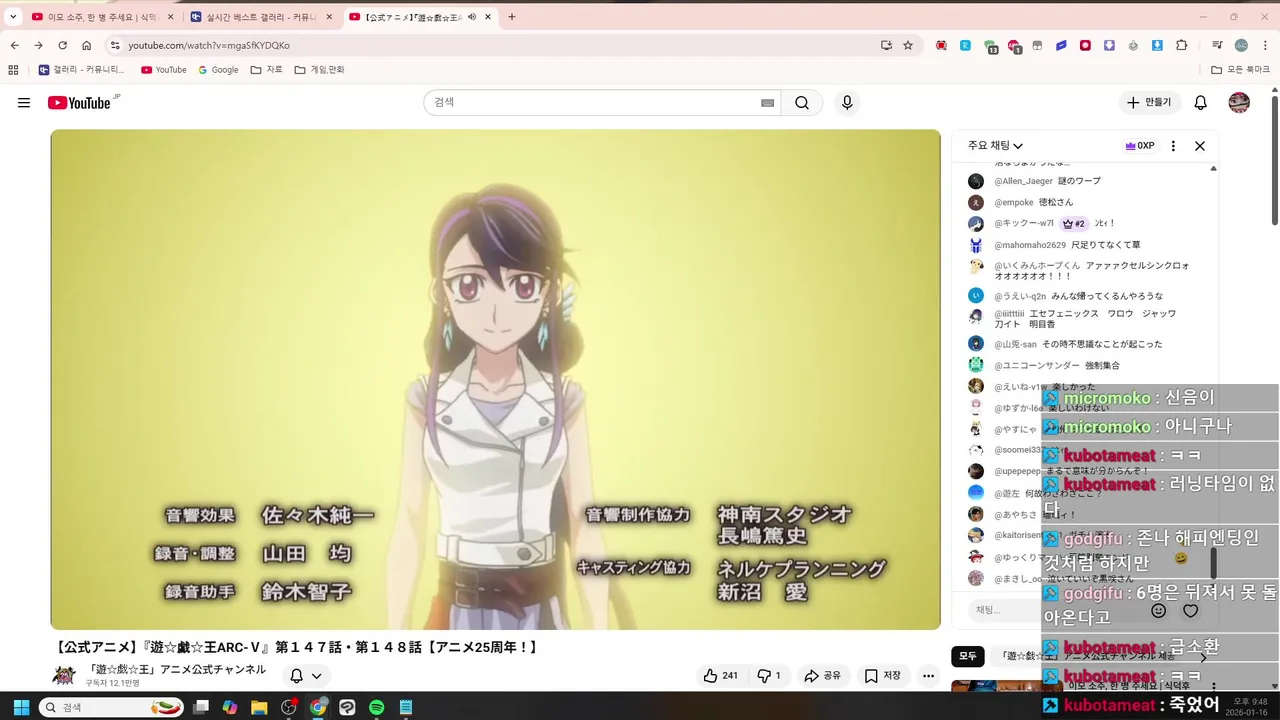The image size is (1280, 720).
Task: Reload the current page
Action: (x=62, y=45)
